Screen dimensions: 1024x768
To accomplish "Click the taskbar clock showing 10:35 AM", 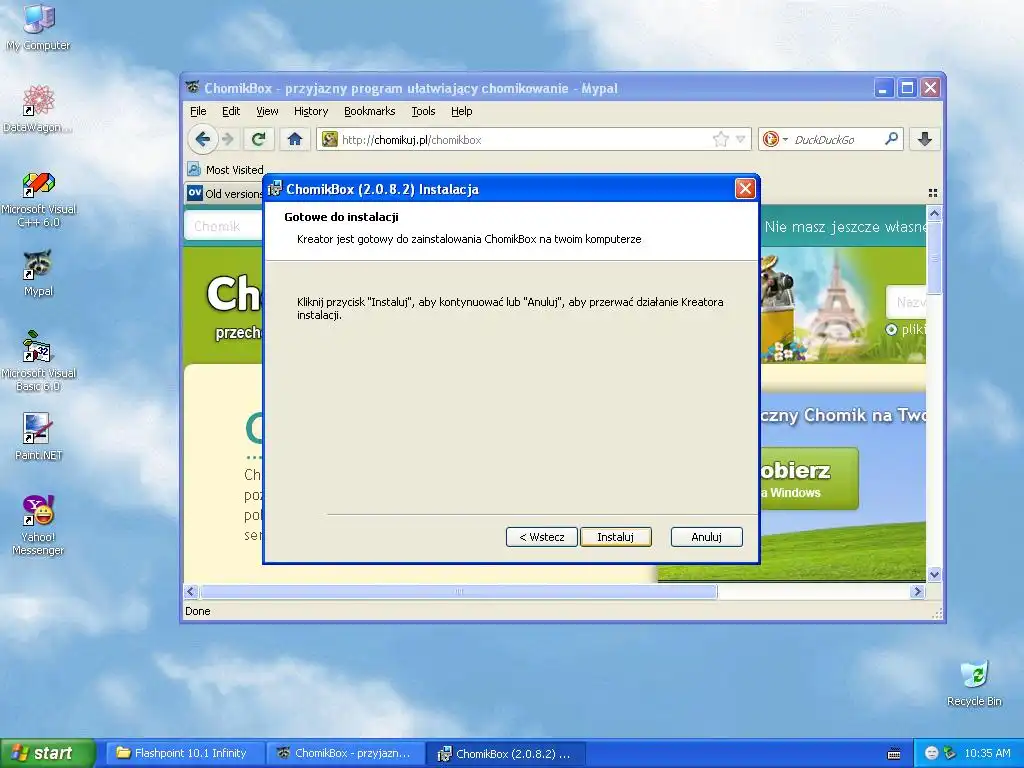I will (987, 753).
